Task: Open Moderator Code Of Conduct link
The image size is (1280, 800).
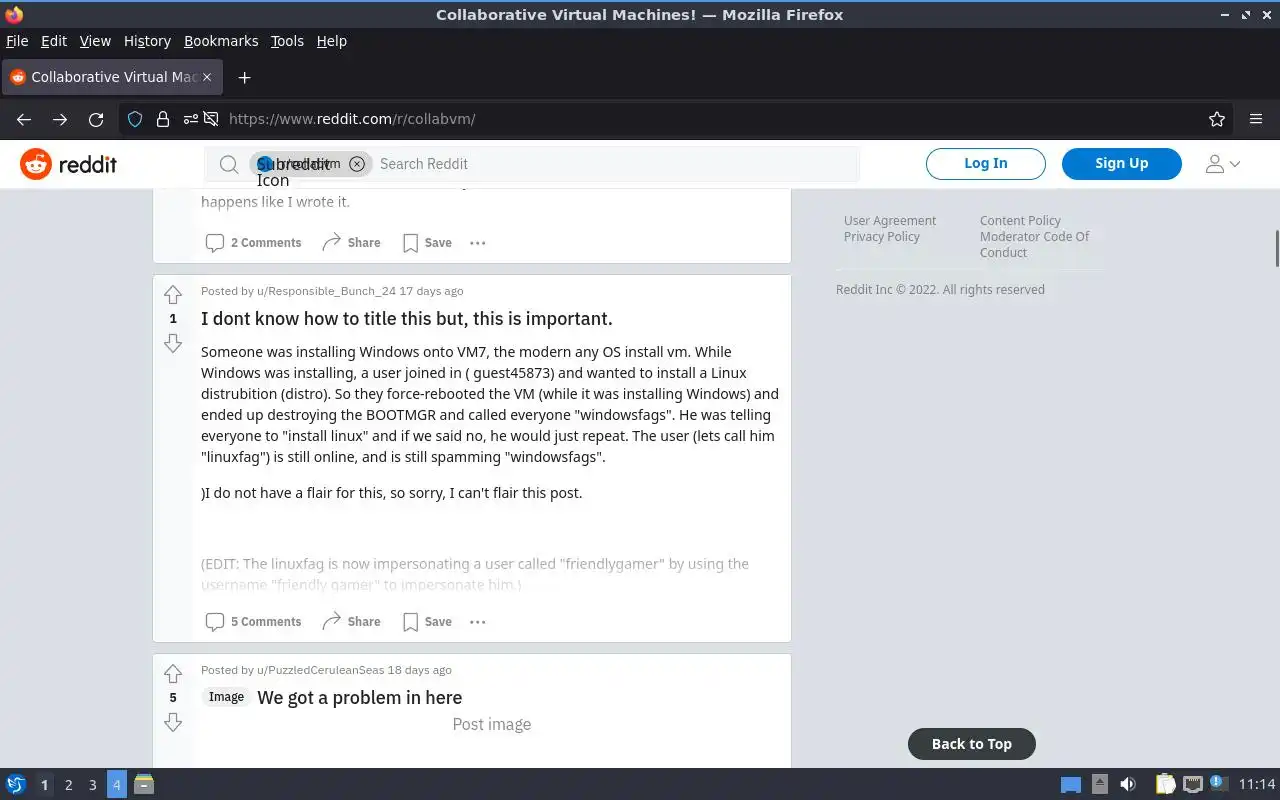Action: coord(1035,245)
